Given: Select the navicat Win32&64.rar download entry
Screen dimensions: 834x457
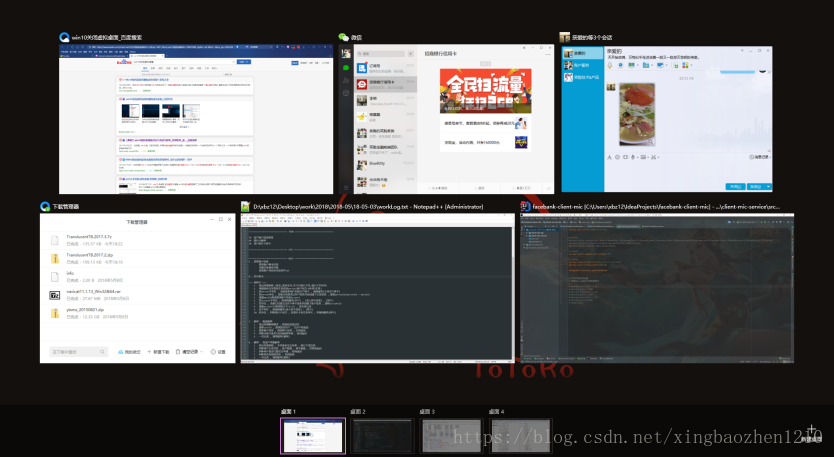Looking at the screenshot, I should pyautogui.click(x=138, y=295).
